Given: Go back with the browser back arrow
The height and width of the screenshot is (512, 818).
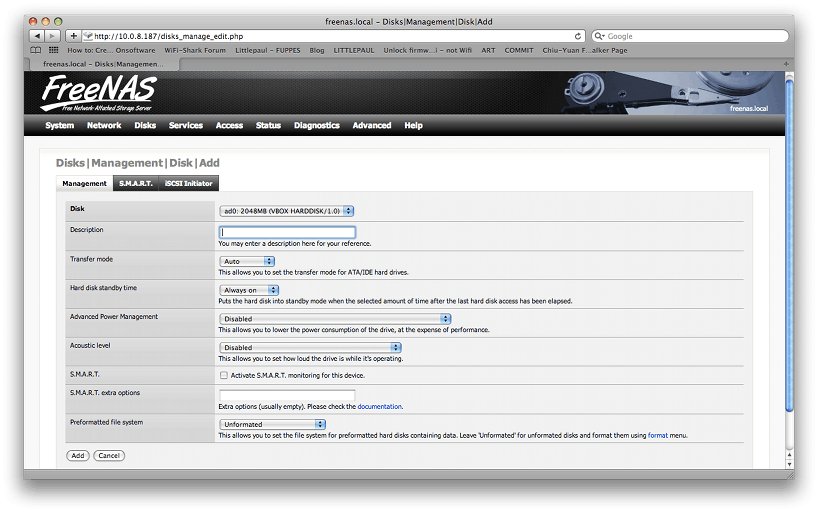Looking at the screenshot, I should tap(37, 36).
